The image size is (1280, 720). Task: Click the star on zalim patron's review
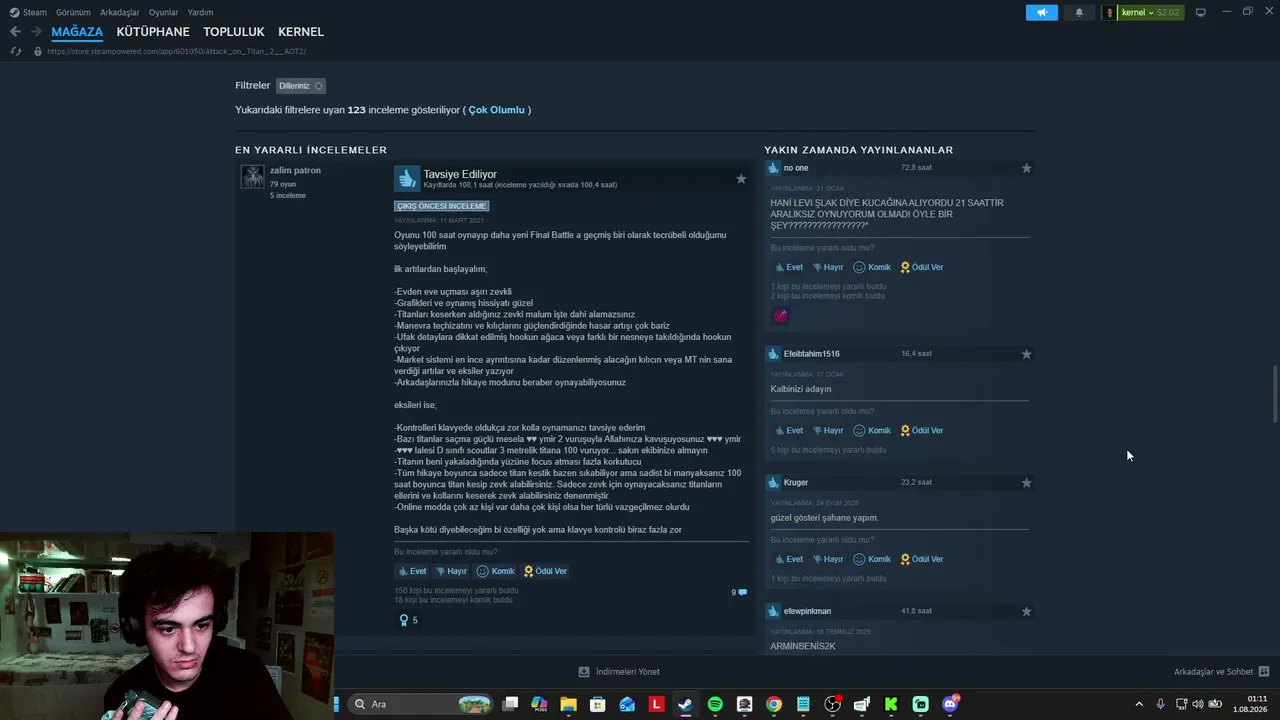pos(741,179)
